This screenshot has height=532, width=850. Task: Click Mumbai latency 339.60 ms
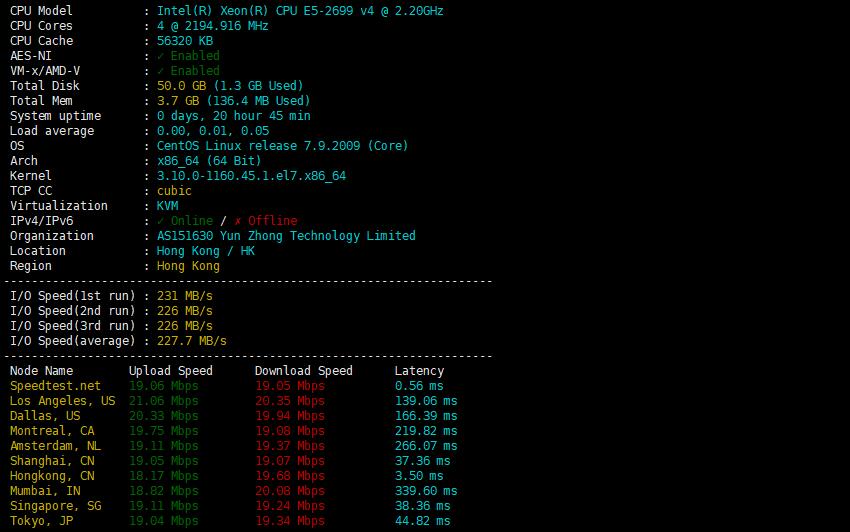(x=426, y=491)
